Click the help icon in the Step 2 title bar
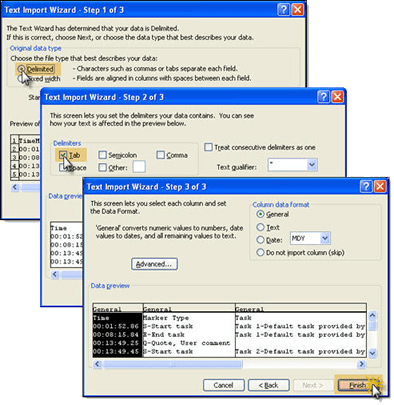The height and width of the screenshot is (405, 394). (323, 97)
